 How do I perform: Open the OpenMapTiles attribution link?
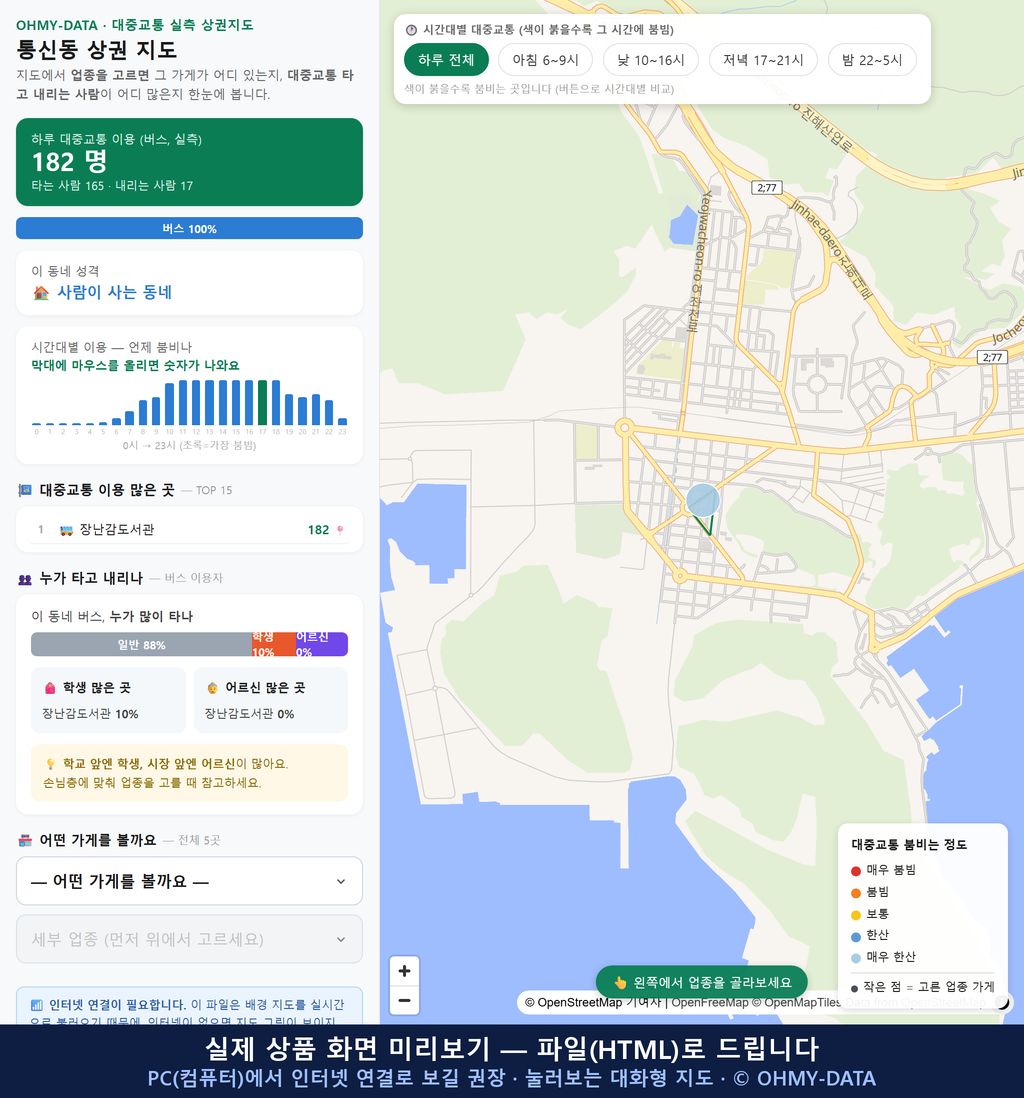pyautogui.click(x=797, y=1003)
